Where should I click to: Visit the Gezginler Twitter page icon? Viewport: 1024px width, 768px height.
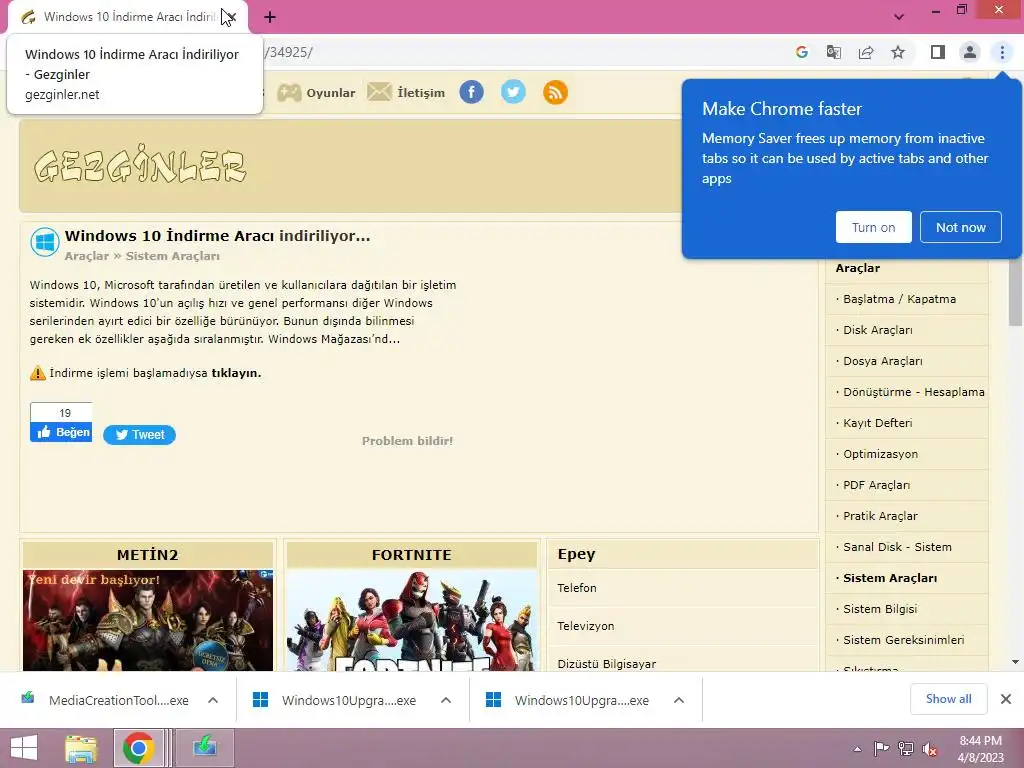tap(513, 92)
